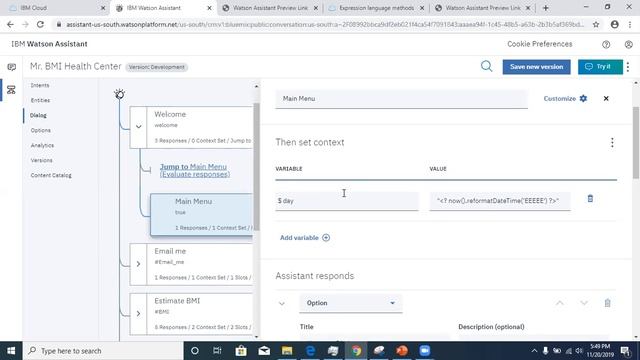
Task: Move Option response down arrow
Action: 584,303
